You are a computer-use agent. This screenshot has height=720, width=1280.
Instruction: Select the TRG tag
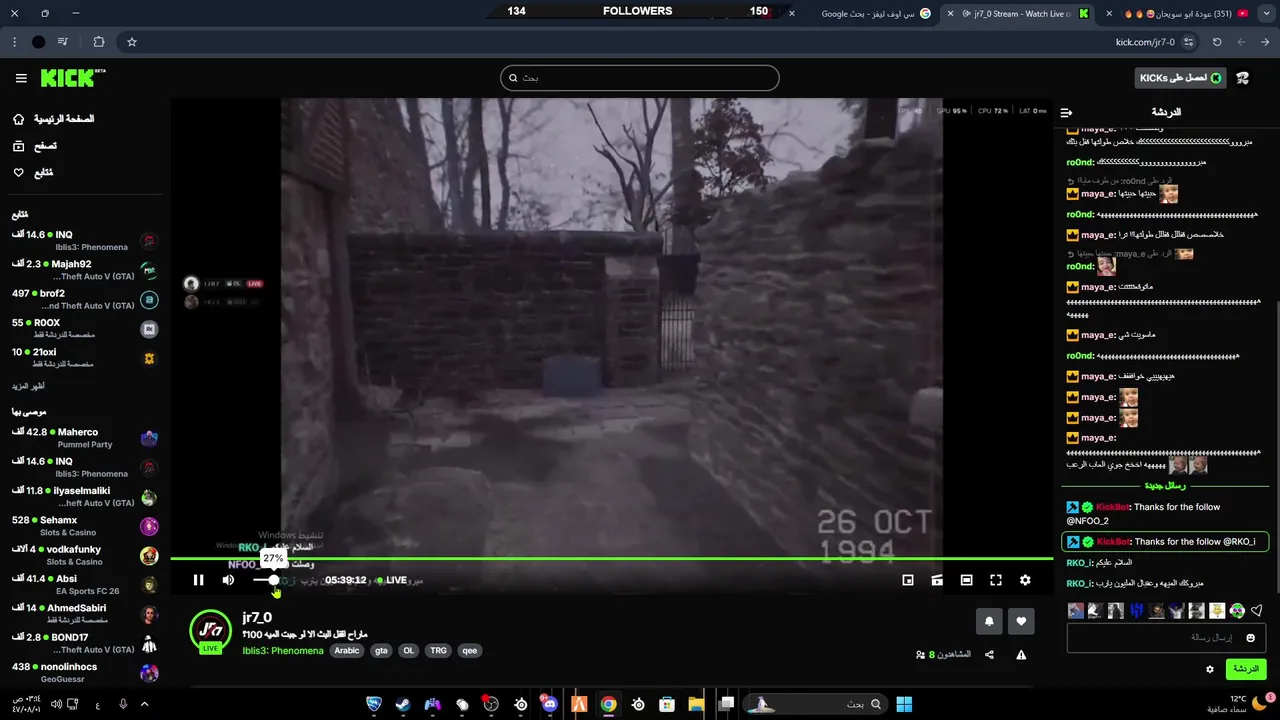pyautogui.click(x=438, y=651)
